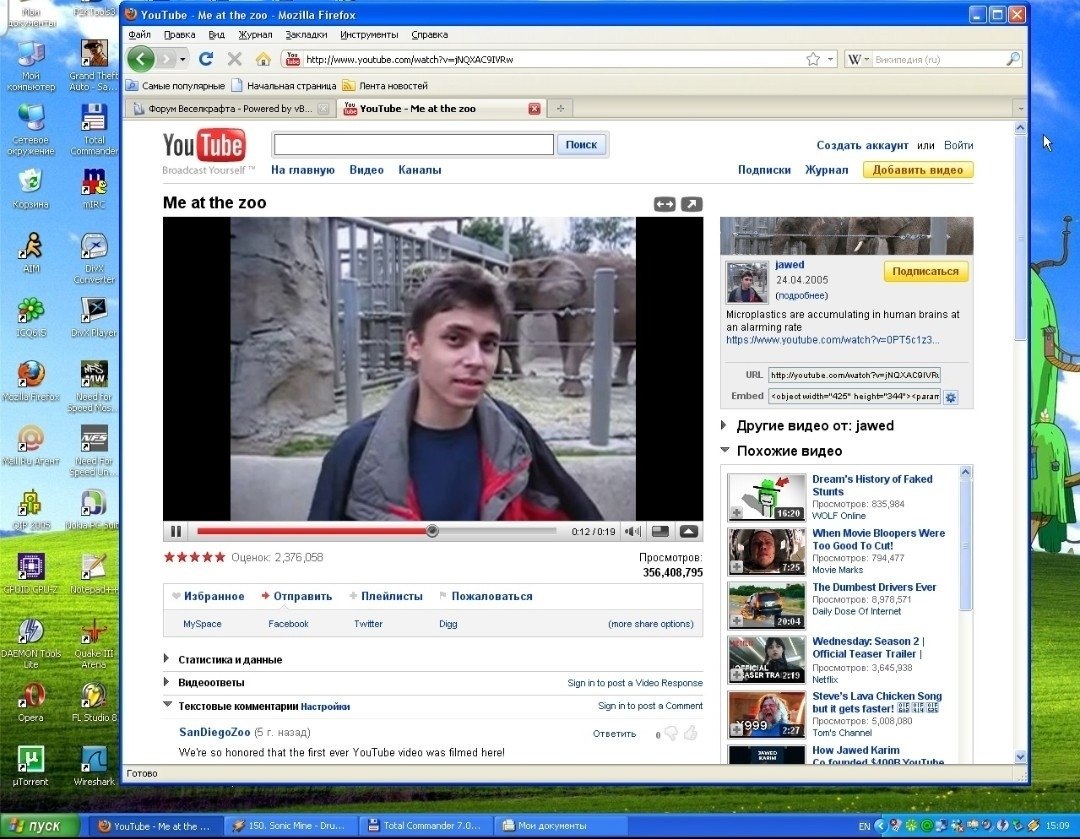Reload the page with the refresh icon
The width and height of the screenshot is (1080, 839).
pyautogui.click(x=205, y=59)
